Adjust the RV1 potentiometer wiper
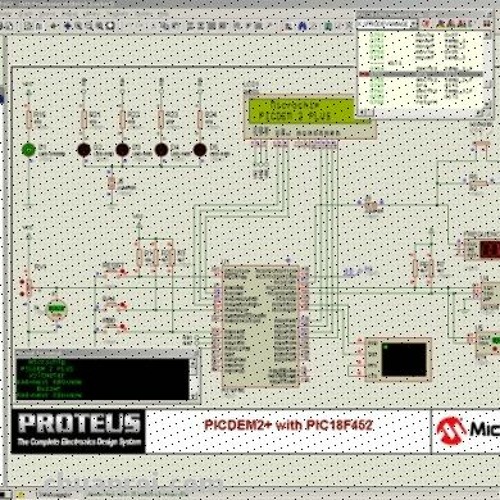Image resolution: width=500 pixels, height=500 pixels. pos(28,287)
